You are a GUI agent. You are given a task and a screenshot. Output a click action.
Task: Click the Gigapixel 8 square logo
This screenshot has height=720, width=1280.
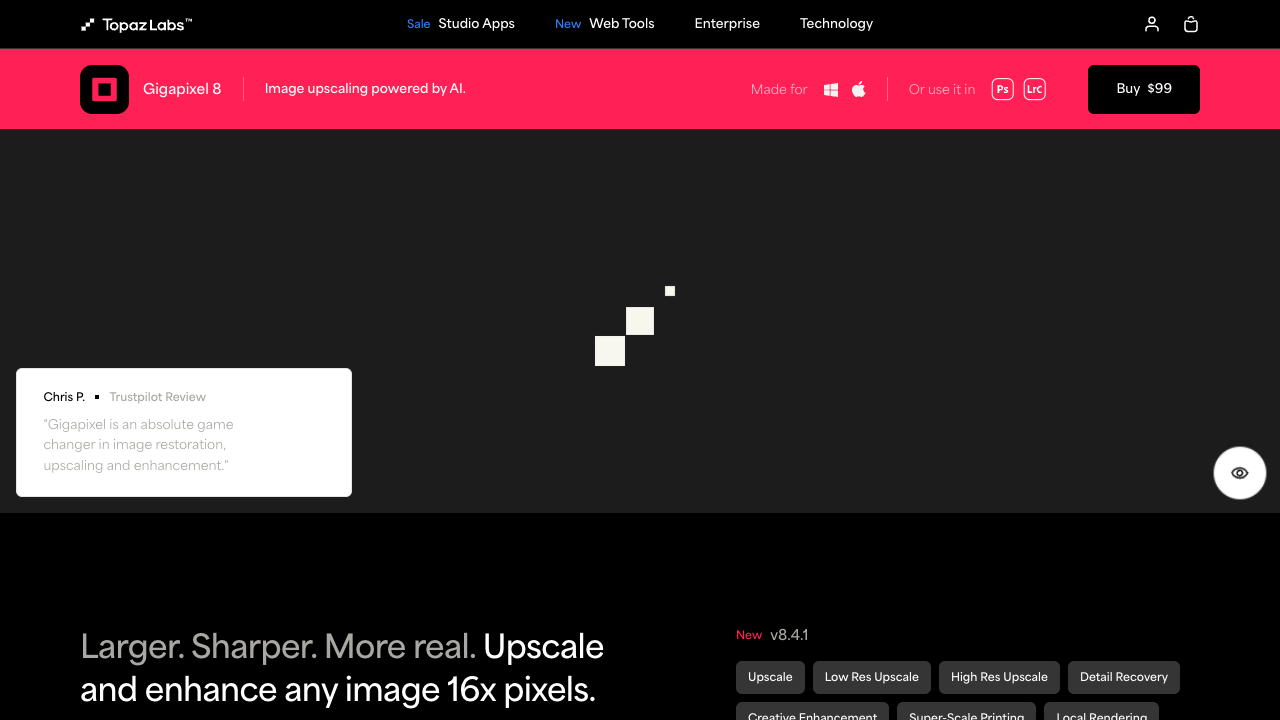[104, 89]
